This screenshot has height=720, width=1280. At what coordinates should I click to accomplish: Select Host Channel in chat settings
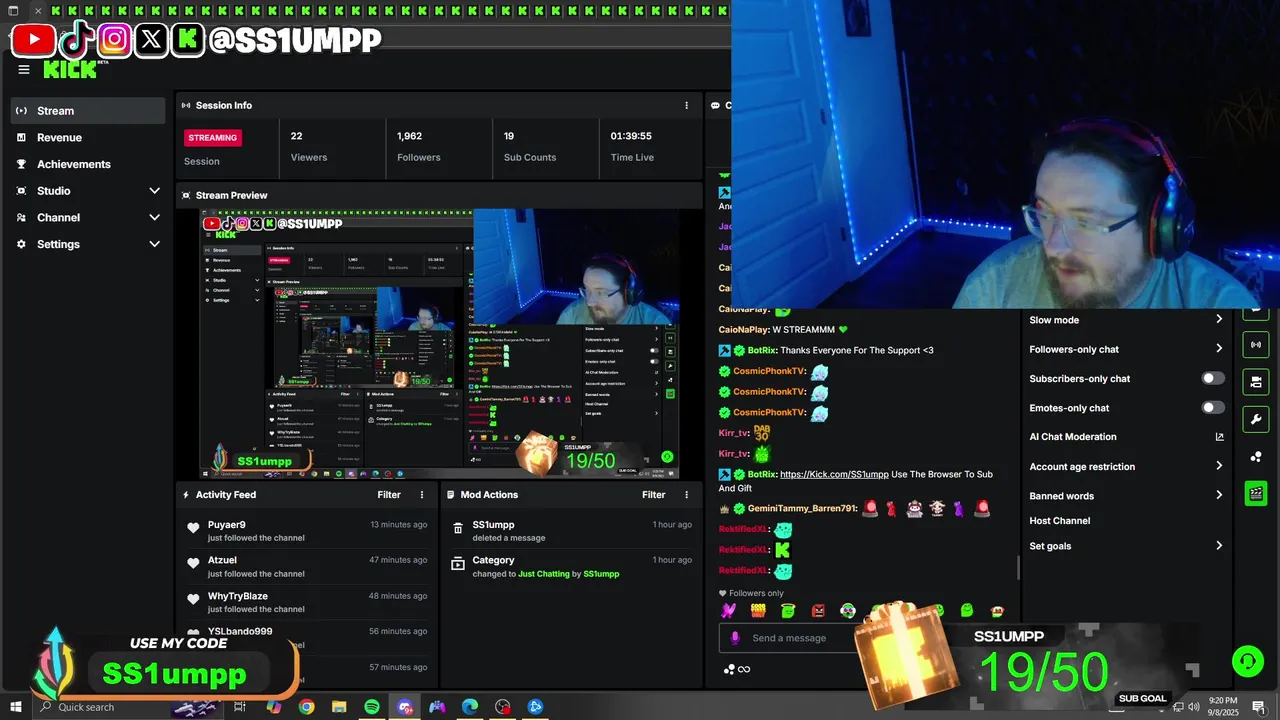click(1059, 521)
